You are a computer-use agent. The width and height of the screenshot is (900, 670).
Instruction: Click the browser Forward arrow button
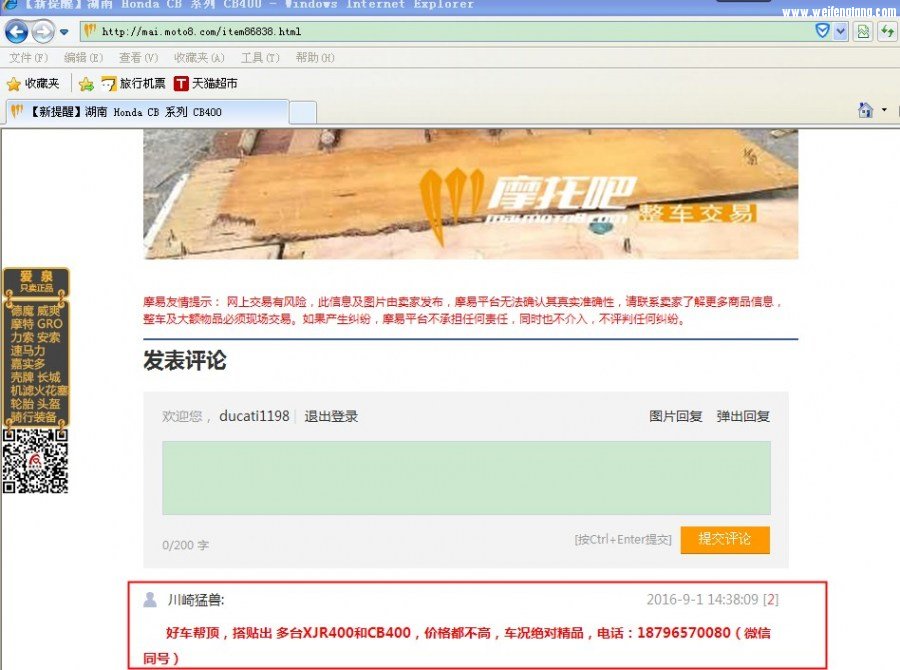pyautogui.click(x=43, y=32)
